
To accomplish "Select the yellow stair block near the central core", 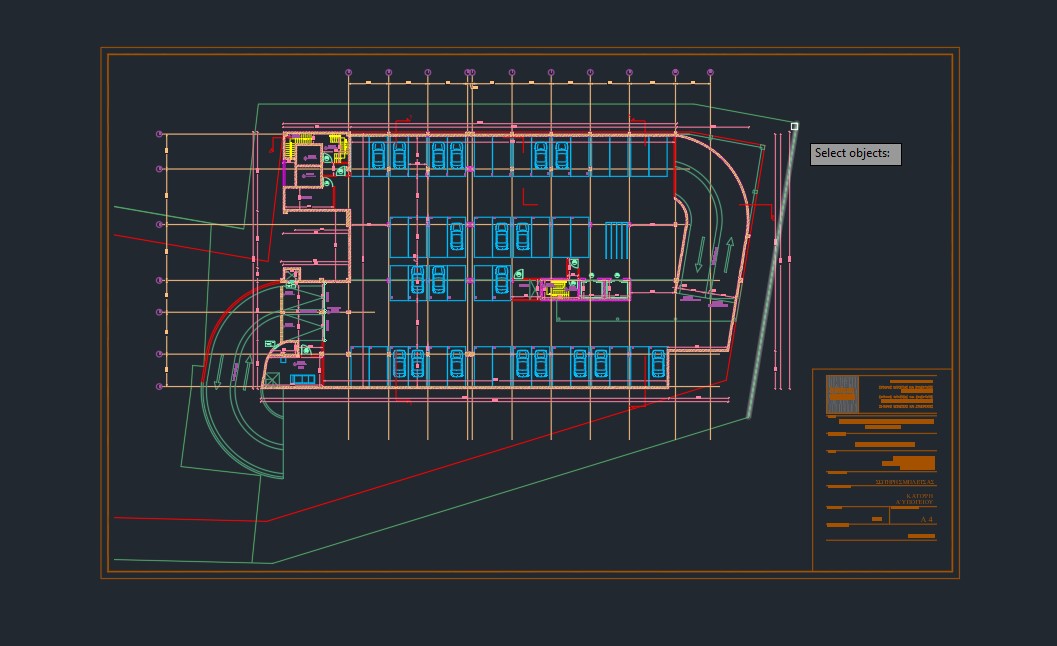I will (556, 290).
